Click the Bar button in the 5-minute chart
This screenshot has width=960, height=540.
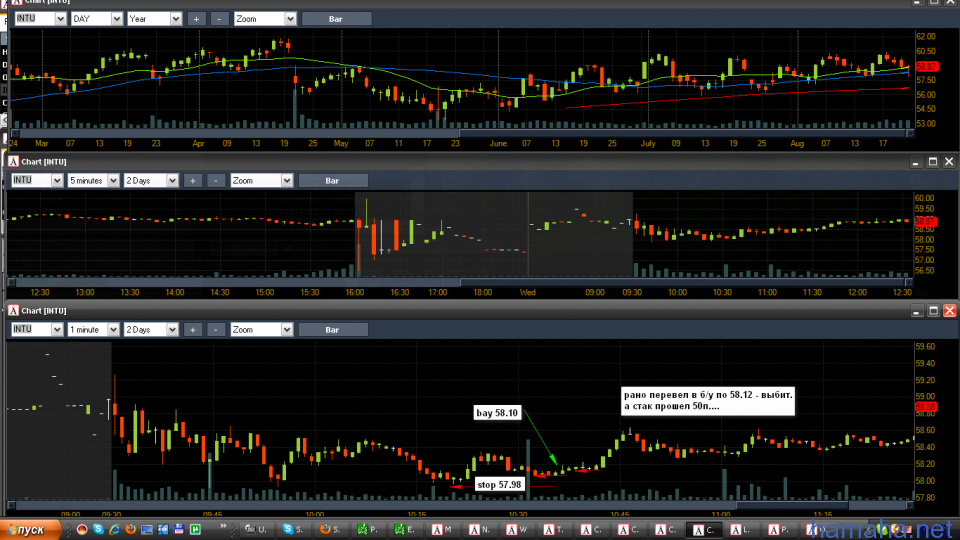pos(332,181)
